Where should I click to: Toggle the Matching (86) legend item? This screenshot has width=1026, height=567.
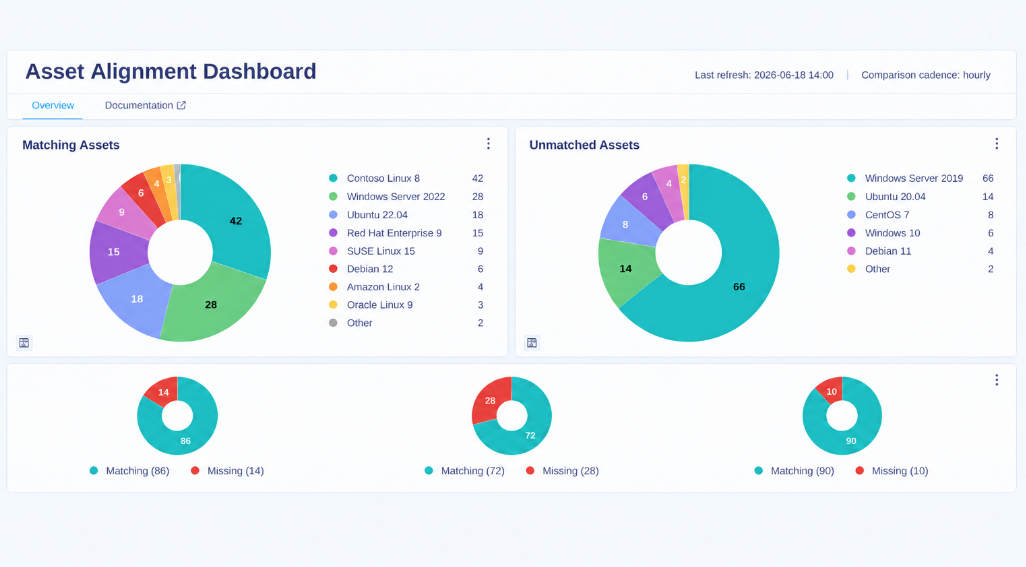[130, 471]
